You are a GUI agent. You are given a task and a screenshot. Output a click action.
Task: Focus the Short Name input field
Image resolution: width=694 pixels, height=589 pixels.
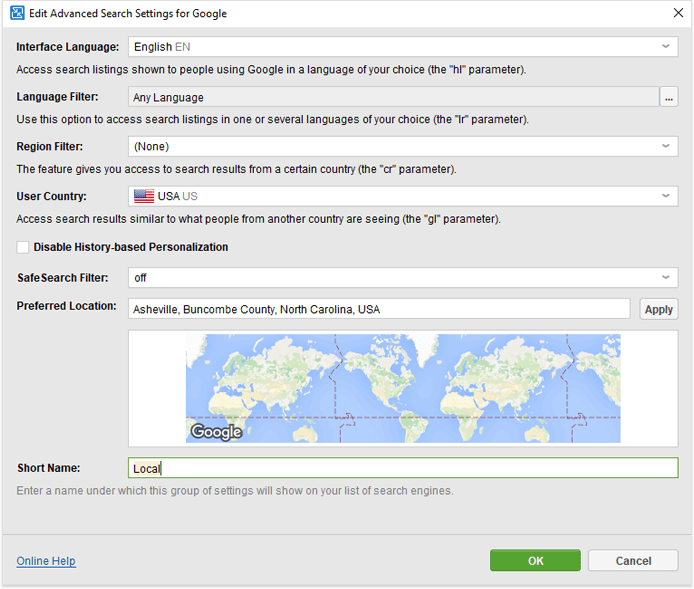(x=403, y=468)
